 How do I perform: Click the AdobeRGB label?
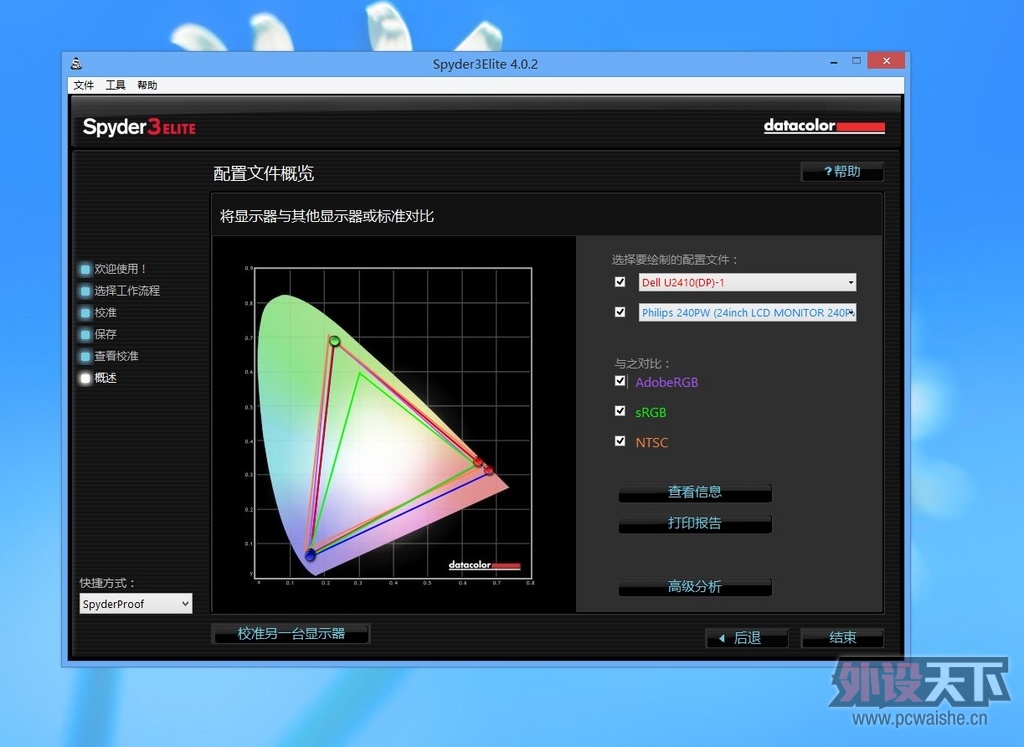pyautogui.click(x=667, y=382)
